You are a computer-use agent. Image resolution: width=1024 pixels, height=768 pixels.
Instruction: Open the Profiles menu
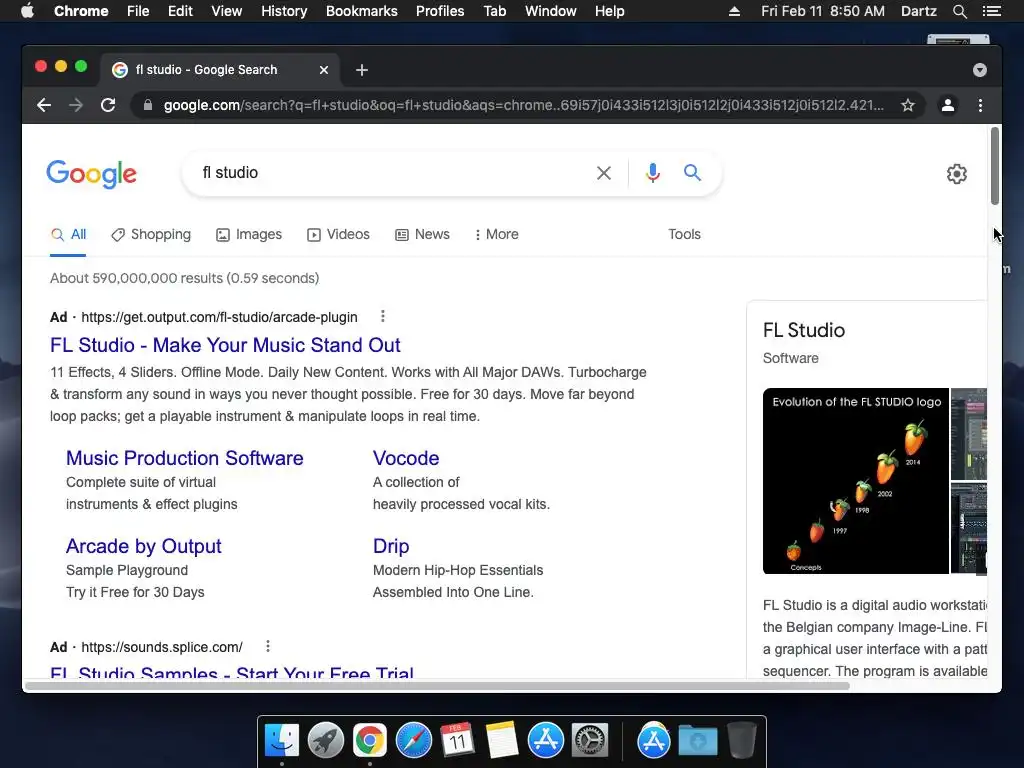(x=440, y=11)
